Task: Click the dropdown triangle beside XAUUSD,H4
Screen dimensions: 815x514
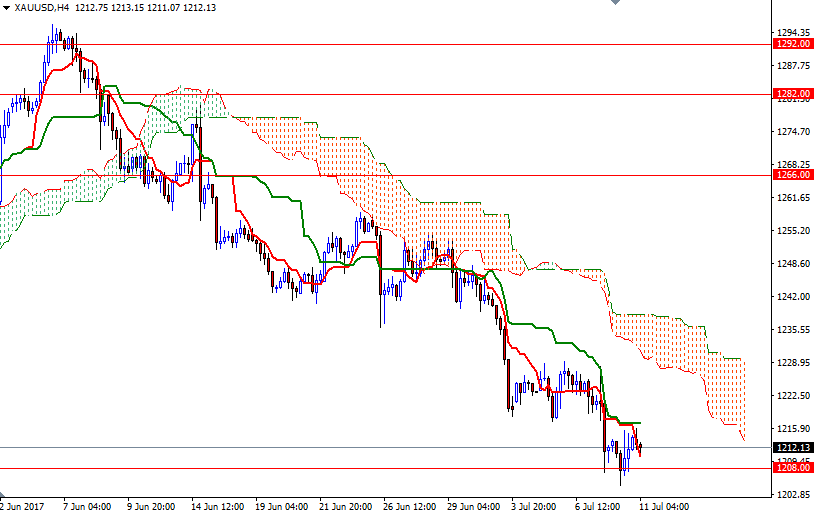Action: (x=6, y=7)
